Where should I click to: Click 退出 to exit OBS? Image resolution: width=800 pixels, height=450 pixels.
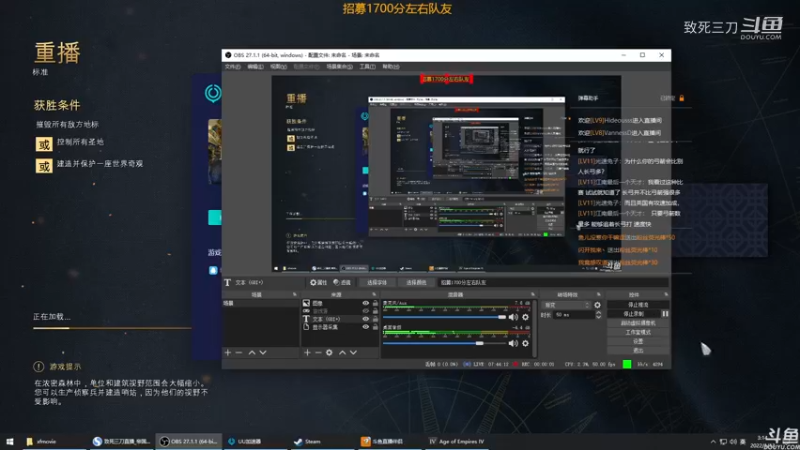[x=638, y=351]
